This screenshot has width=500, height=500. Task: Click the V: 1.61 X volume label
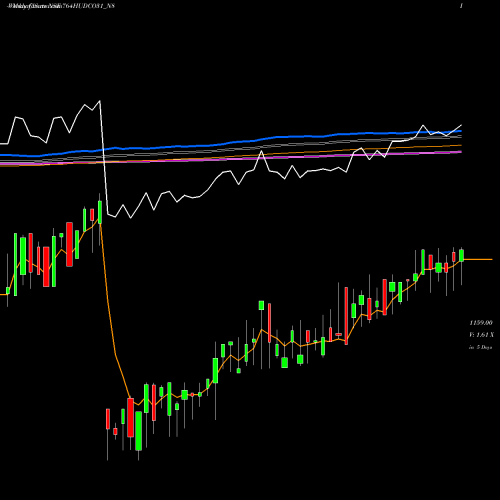coord(481,335)
